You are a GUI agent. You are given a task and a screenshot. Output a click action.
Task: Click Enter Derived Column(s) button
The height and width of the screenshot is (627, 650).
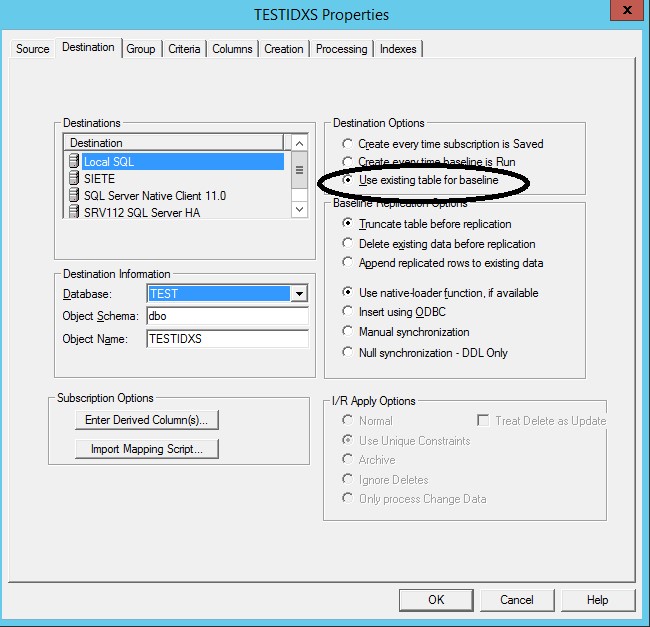146,420
